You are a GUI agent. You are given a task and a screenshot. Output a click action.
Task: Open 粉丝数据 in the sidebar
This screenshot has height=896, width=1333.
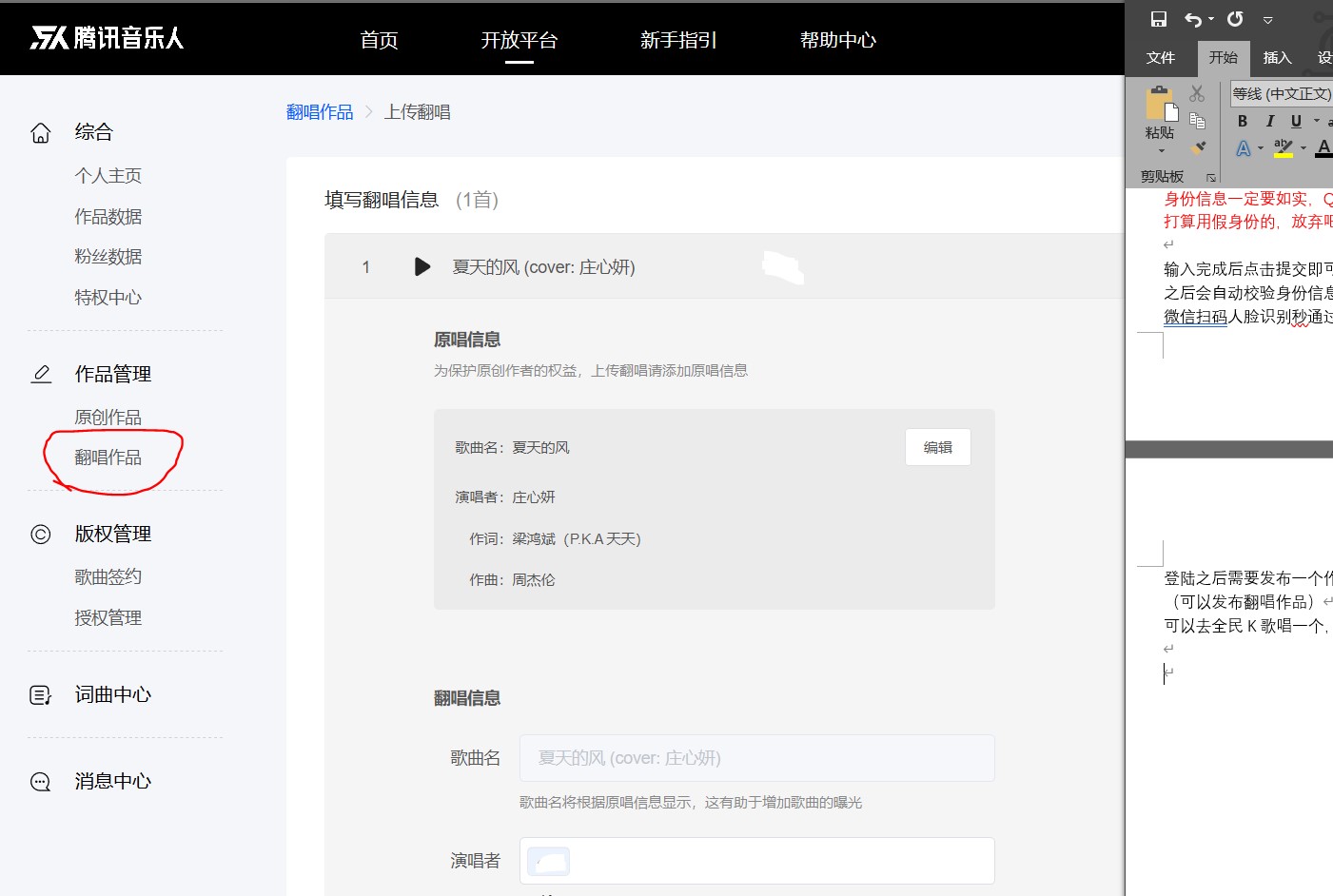(108, 257)
